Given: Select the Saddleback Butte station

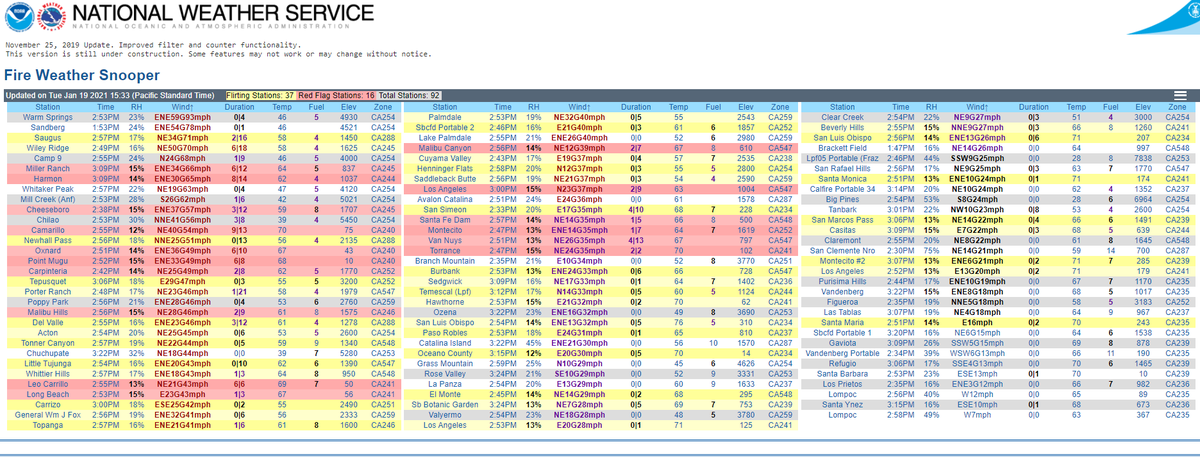Looking at the screenshot, I should (x=446, y=177).
